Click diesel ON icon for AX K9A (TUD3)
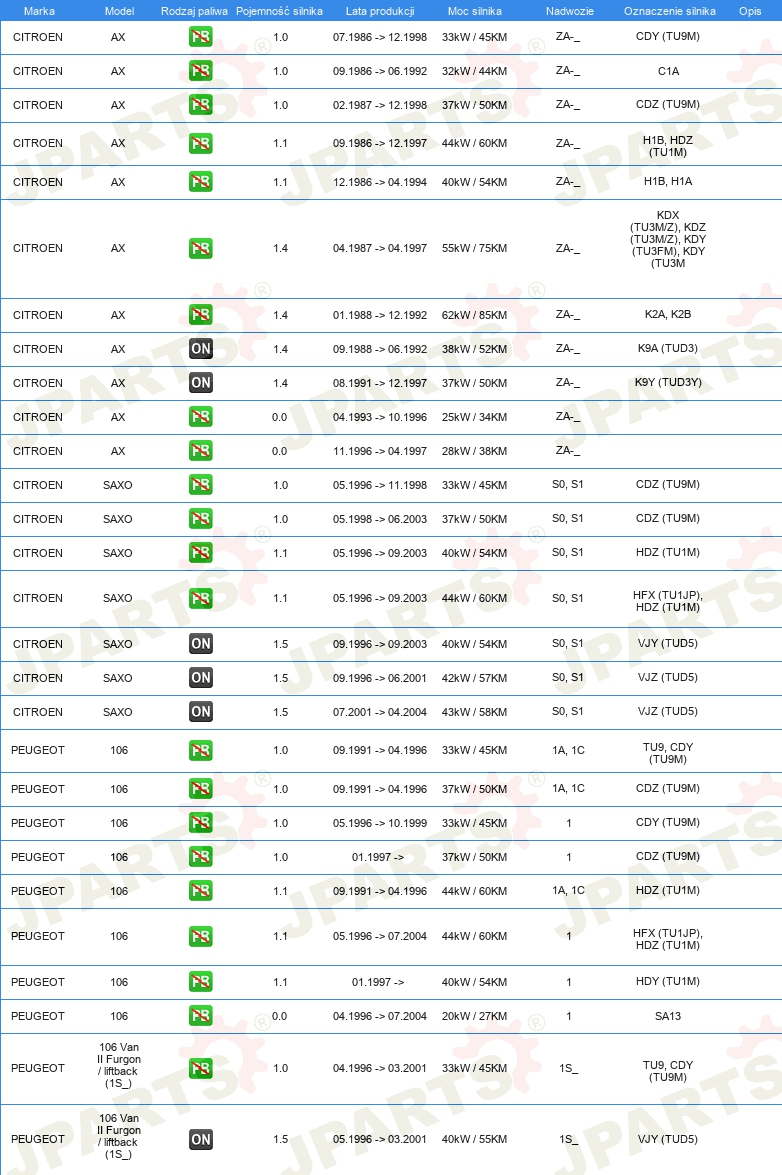The width and height of the screenshot is (782, 1175). 200,348
